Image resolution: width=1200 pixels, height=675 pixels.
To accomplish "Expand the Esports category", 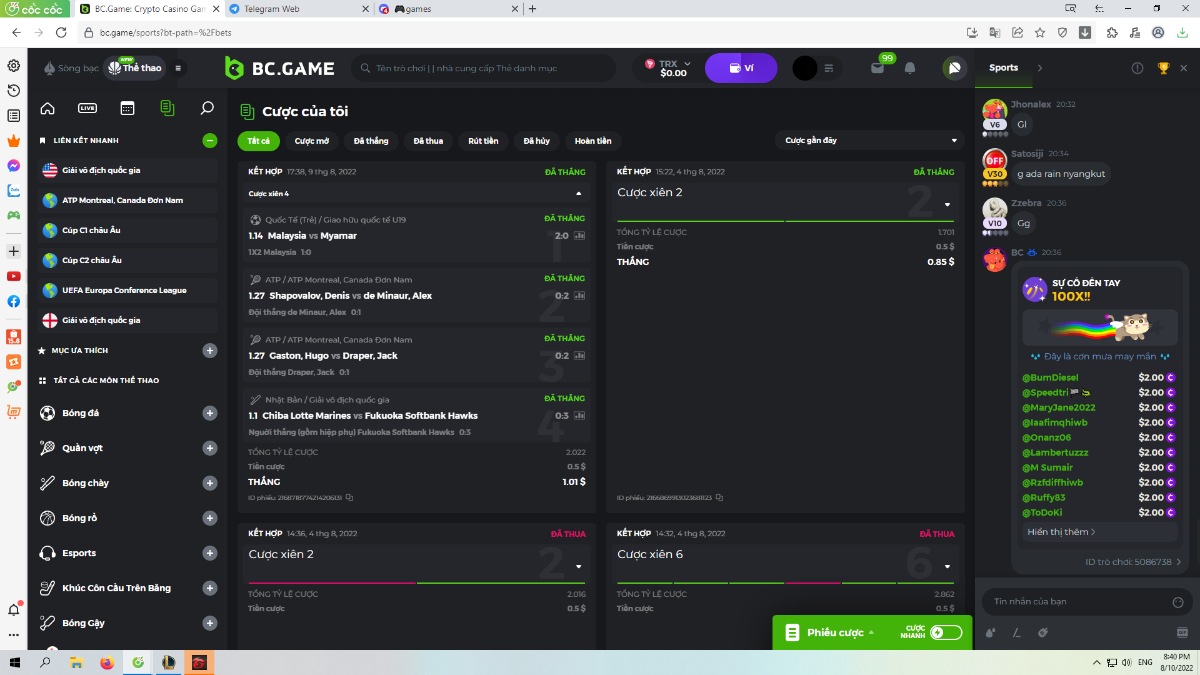I will [210, 553].
